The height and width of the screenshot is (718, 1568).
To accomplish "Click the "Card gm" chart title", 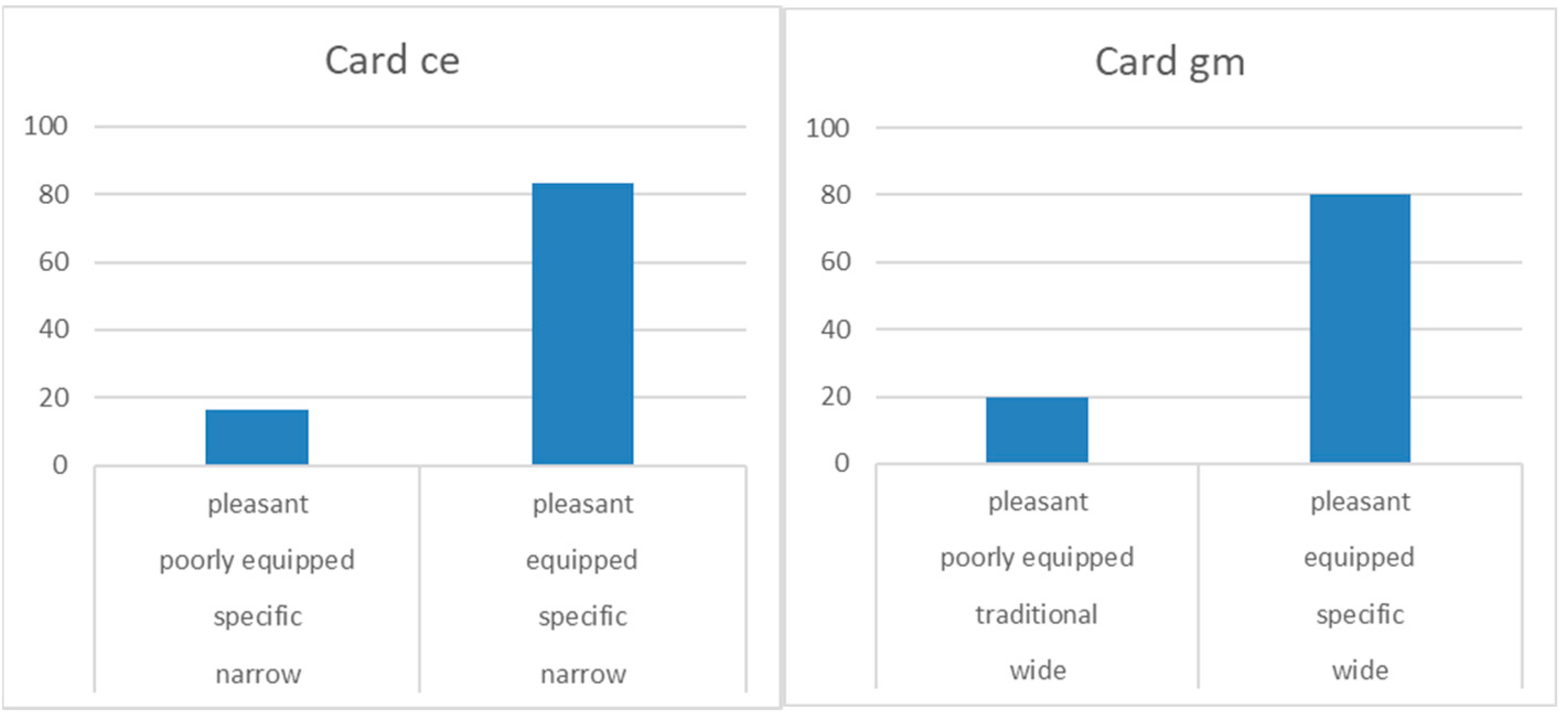I will point(1169,63).
